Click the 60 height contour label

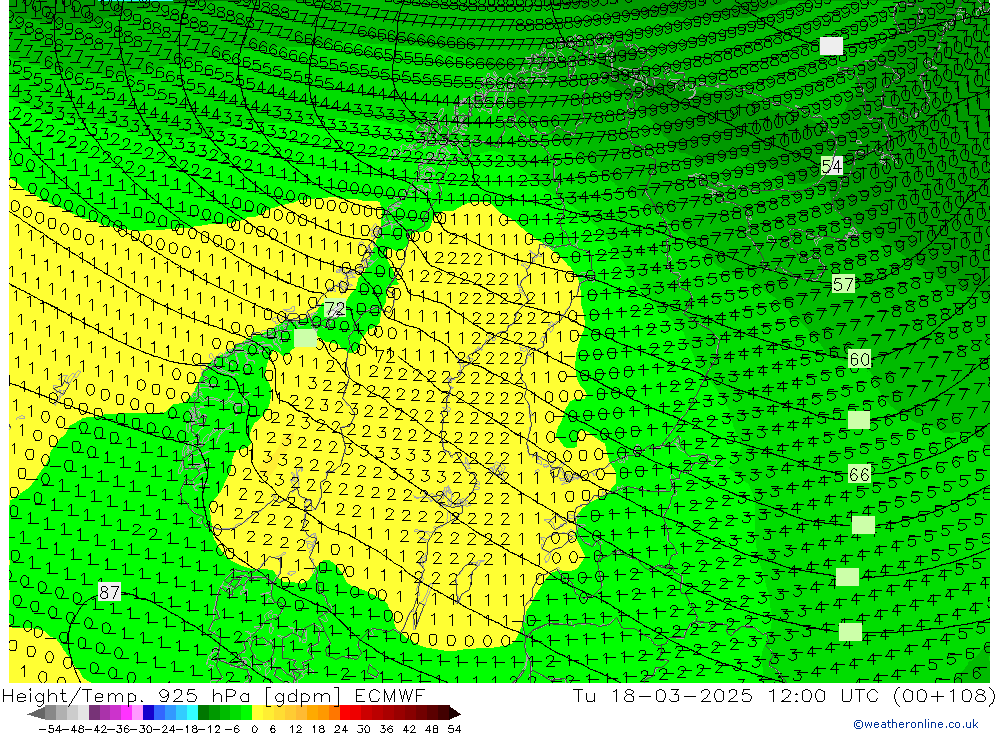coord(860,360)
